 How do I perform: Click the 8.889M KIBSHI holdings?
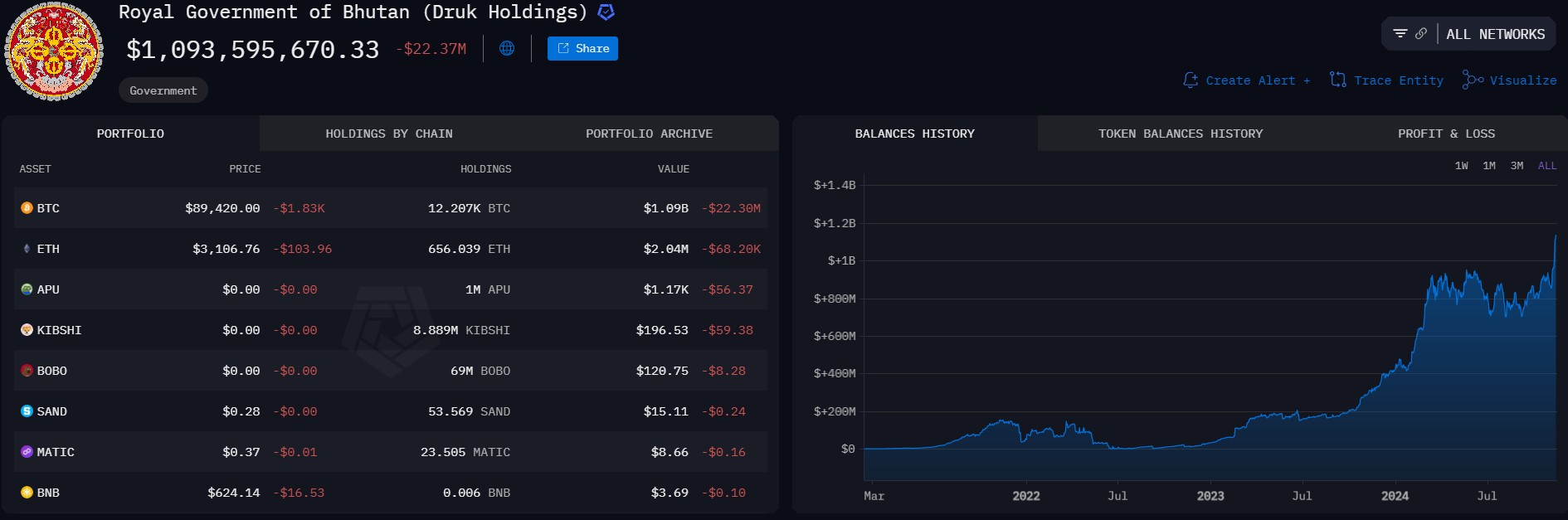click(x=461, y=330)
